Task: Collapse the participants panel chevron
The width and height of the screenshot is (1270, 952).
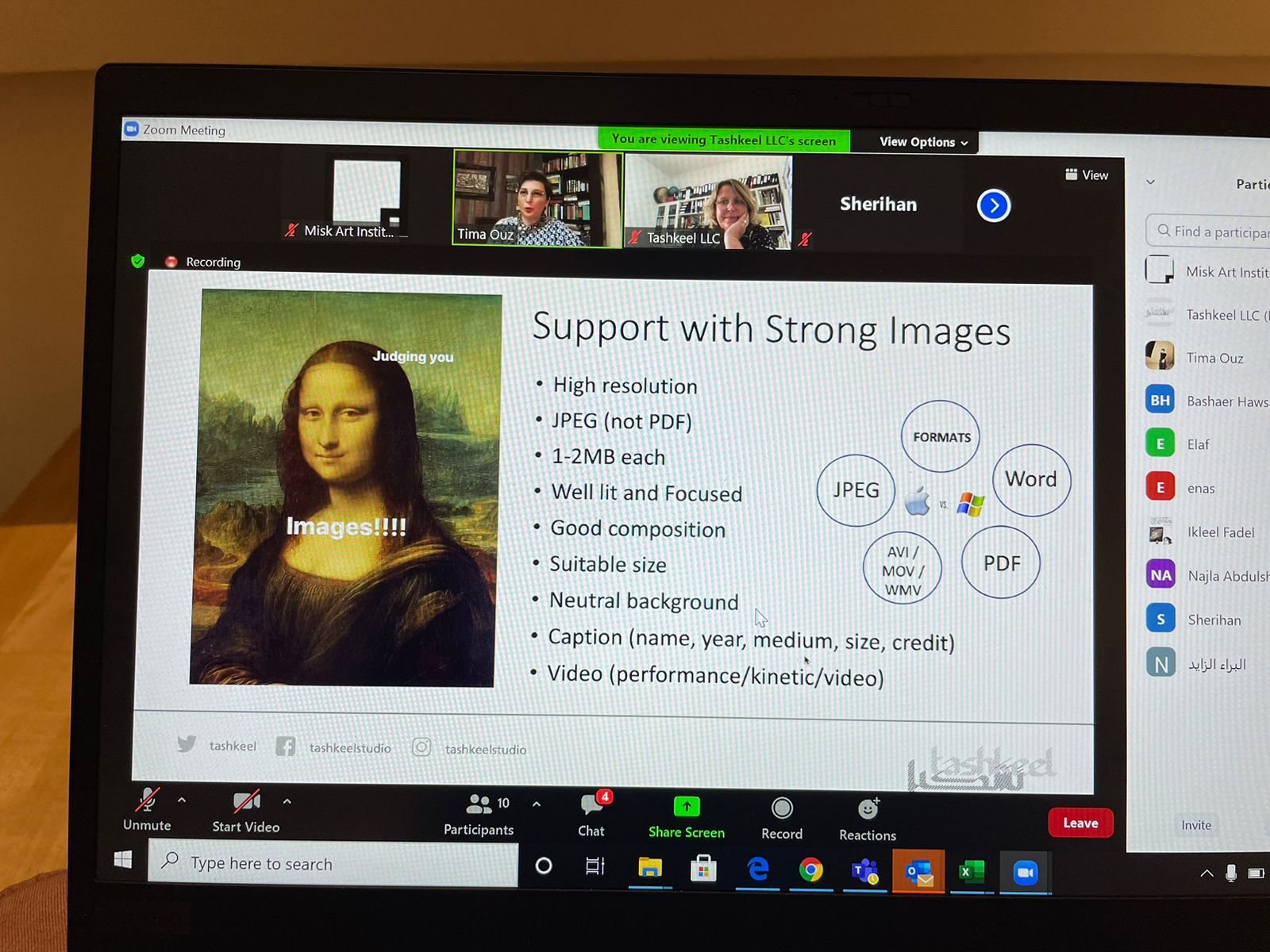Action: 1150,182
